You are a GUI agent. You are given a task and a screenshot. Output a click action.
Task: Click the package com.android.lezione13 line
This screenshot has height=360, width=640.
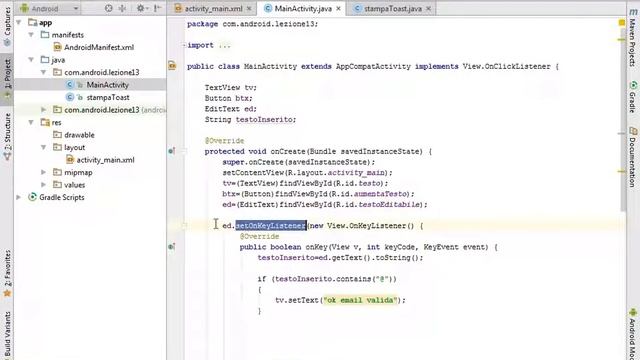pyautogui.click(x=252, y=24)
